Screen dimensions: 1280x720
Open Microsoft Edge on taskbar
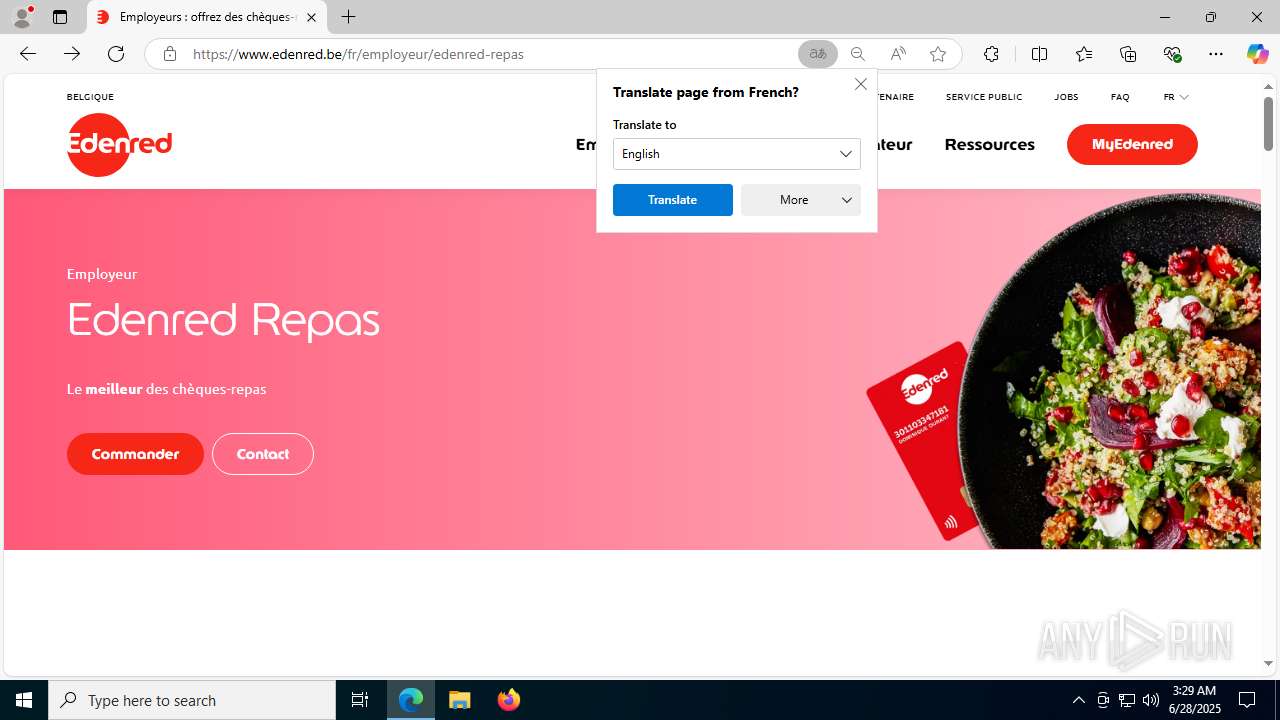(411, 700)
